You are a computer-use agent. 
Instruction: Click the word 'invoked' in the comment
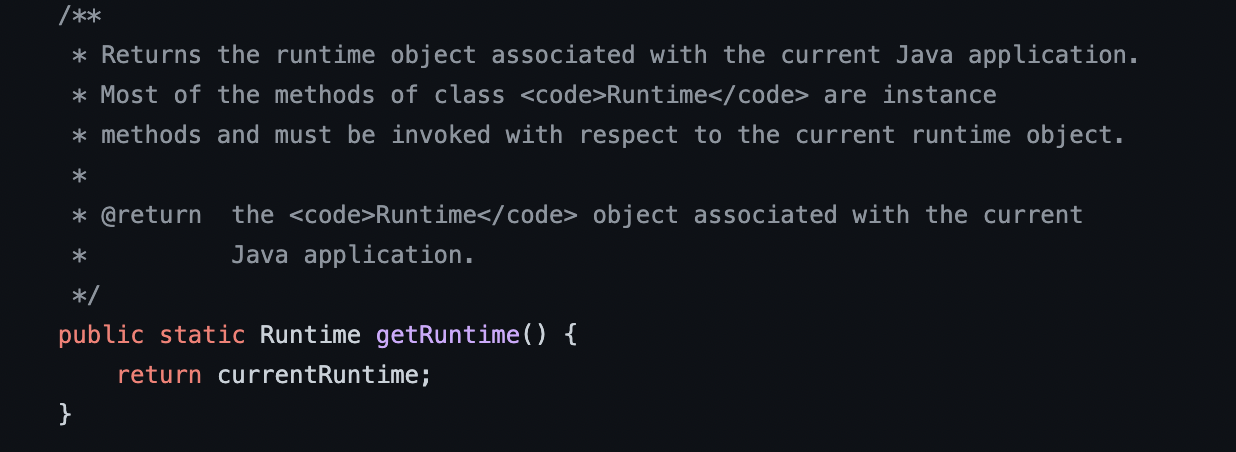click(440, 135)
